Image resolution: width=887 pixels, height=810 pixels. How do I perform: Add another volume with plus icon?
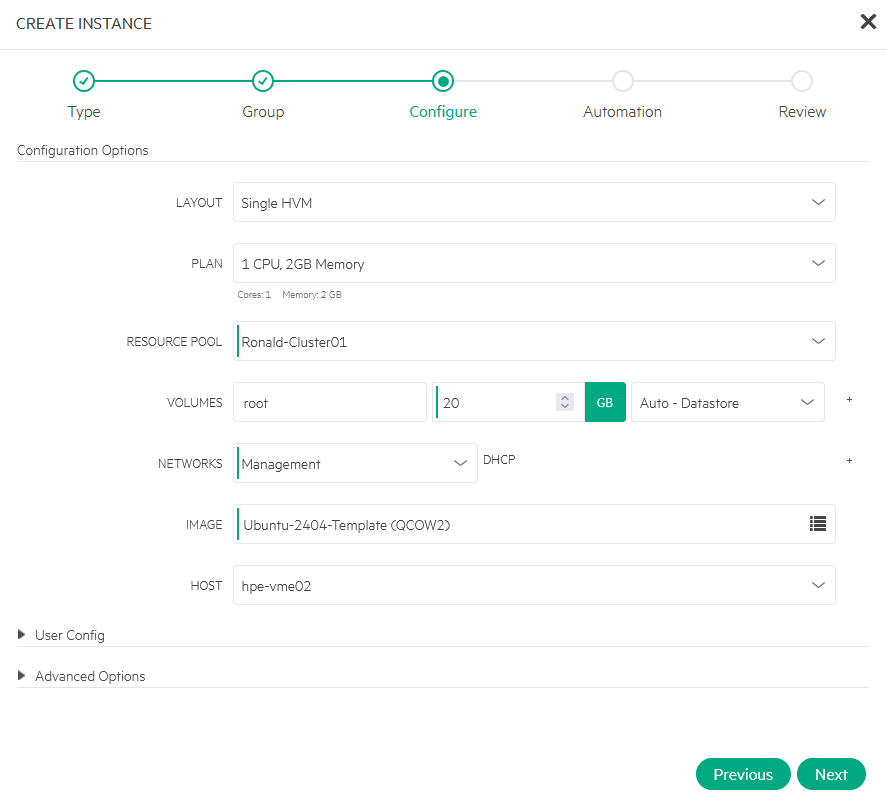[x=849, y=400]
